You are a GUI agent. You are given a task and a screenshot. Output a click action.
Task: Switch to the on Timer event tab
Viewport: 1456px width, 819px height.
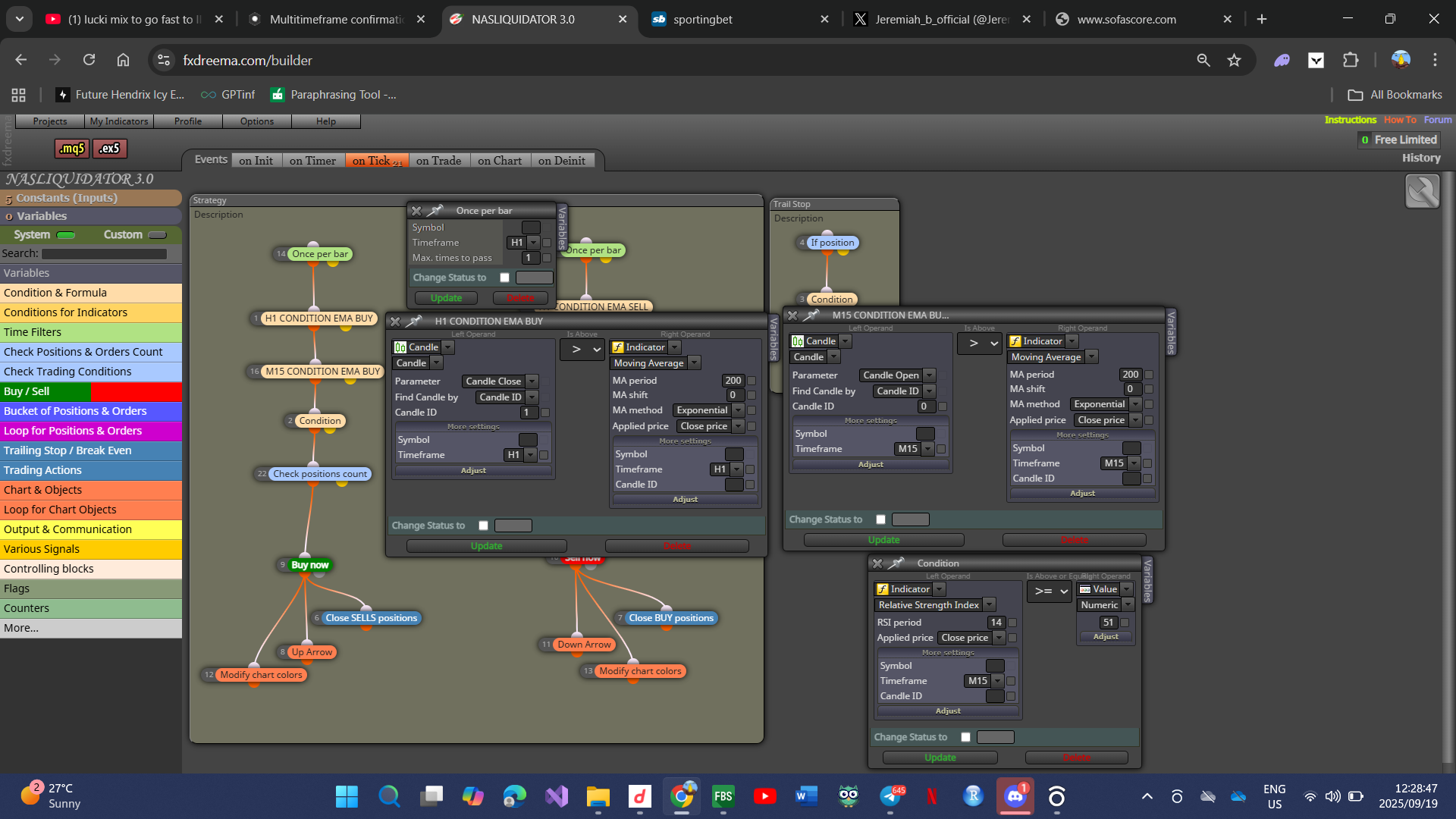[x=312, y=161]
